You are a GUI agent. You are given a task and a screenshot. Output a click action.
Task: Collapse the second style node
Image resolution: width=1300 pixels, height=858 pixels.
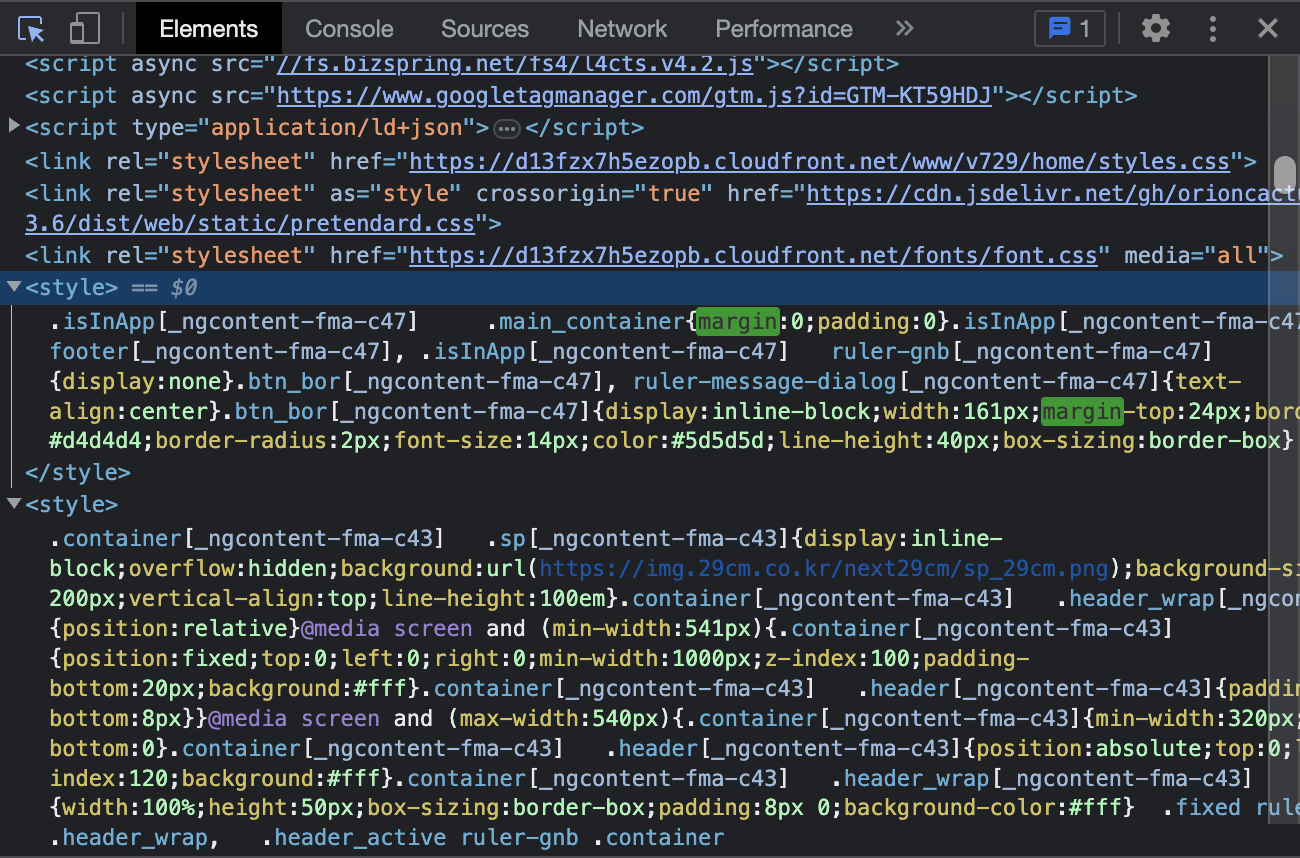click(x=14, y=503)
